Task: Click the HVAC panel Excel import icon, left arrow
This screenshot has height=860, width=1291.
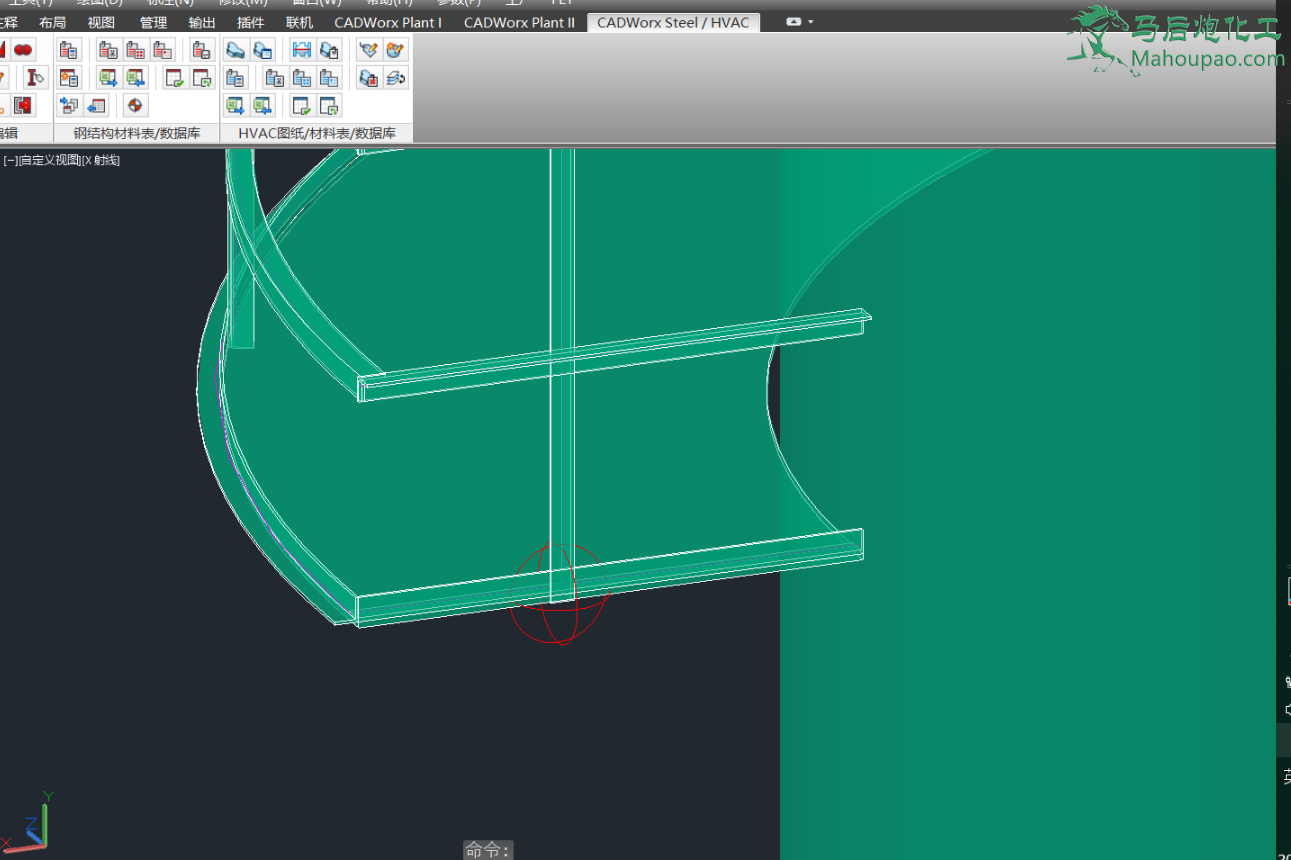Action: click(262, 105)
